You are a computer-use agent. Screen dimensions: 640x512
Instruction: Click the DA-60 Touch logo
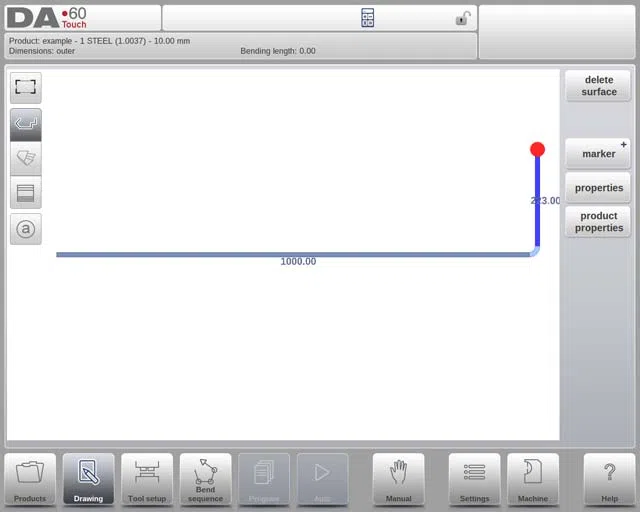pyautogui.click(x=47, y=18)
